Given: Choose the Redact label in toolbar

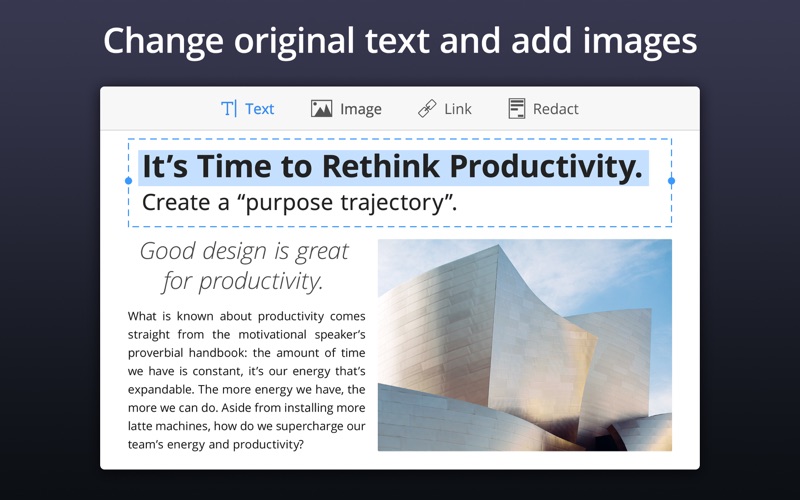Looking at the screenshot, I should [x=556, y=109].
